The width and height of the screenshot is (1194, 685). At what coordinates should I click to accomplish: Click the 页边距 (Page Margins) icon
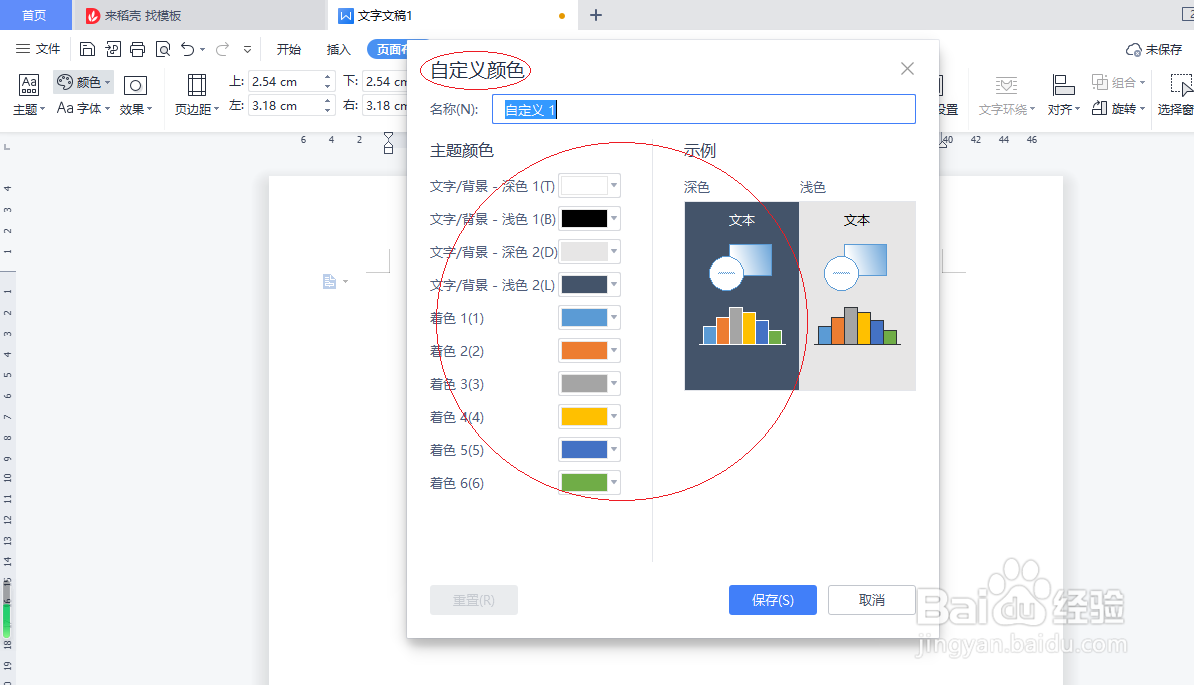pyautogui.click(x=196, y=85)
